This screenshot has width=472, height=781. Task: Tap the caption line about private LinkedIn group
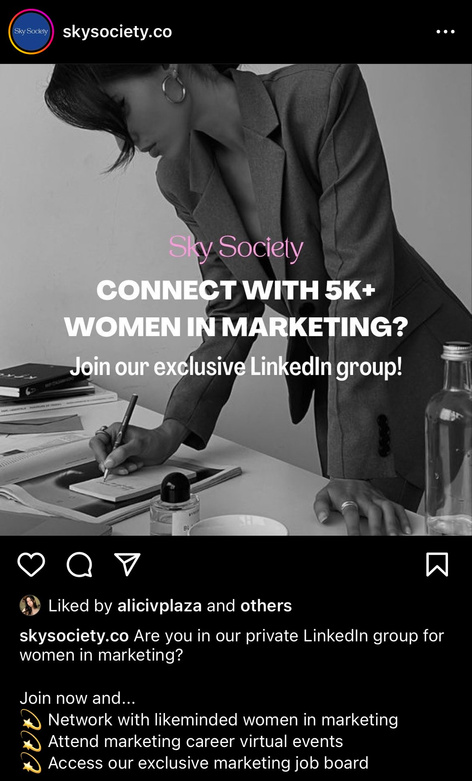coord(232,646)
